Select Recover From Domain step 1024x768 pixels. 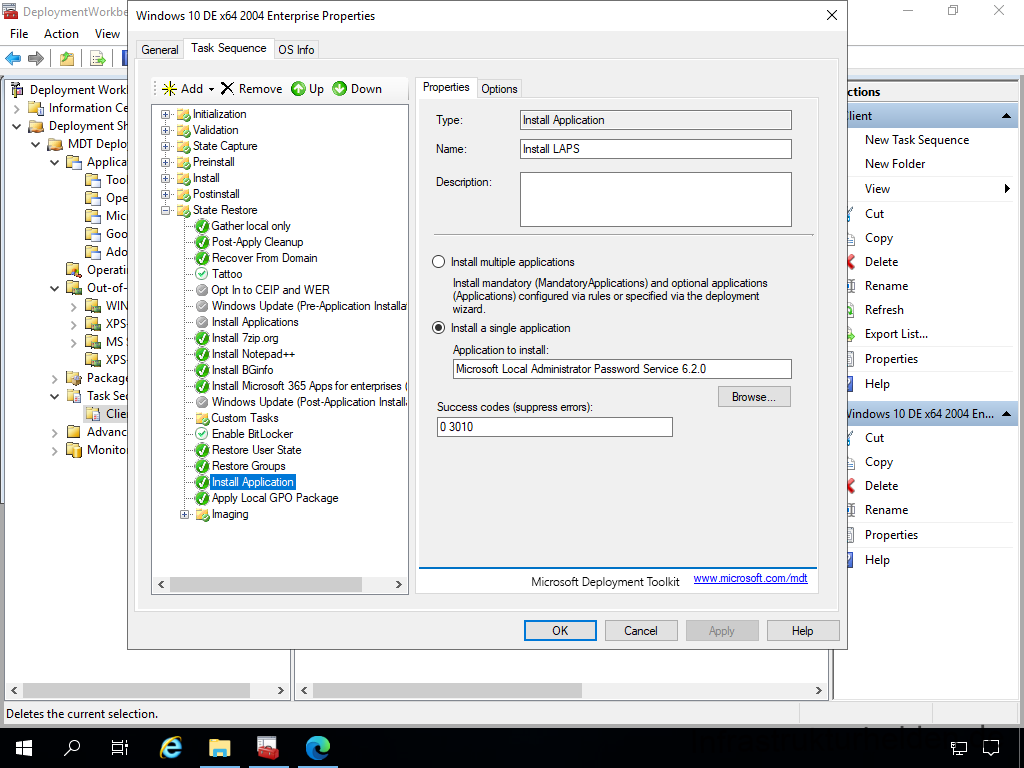pos(264,258)
